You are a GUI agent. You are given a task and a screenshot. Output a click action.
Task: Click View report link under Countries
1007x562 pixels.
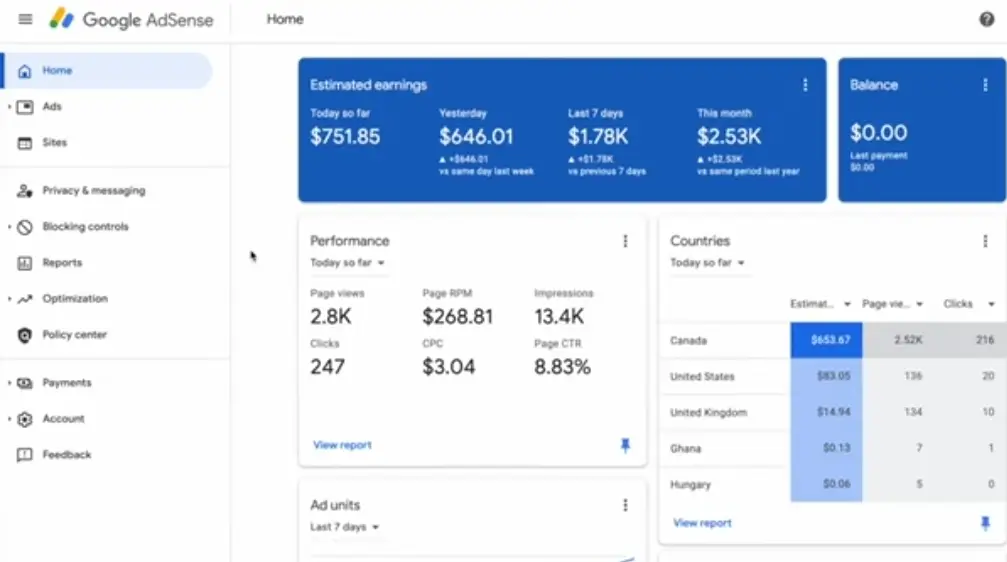point(702,523)
